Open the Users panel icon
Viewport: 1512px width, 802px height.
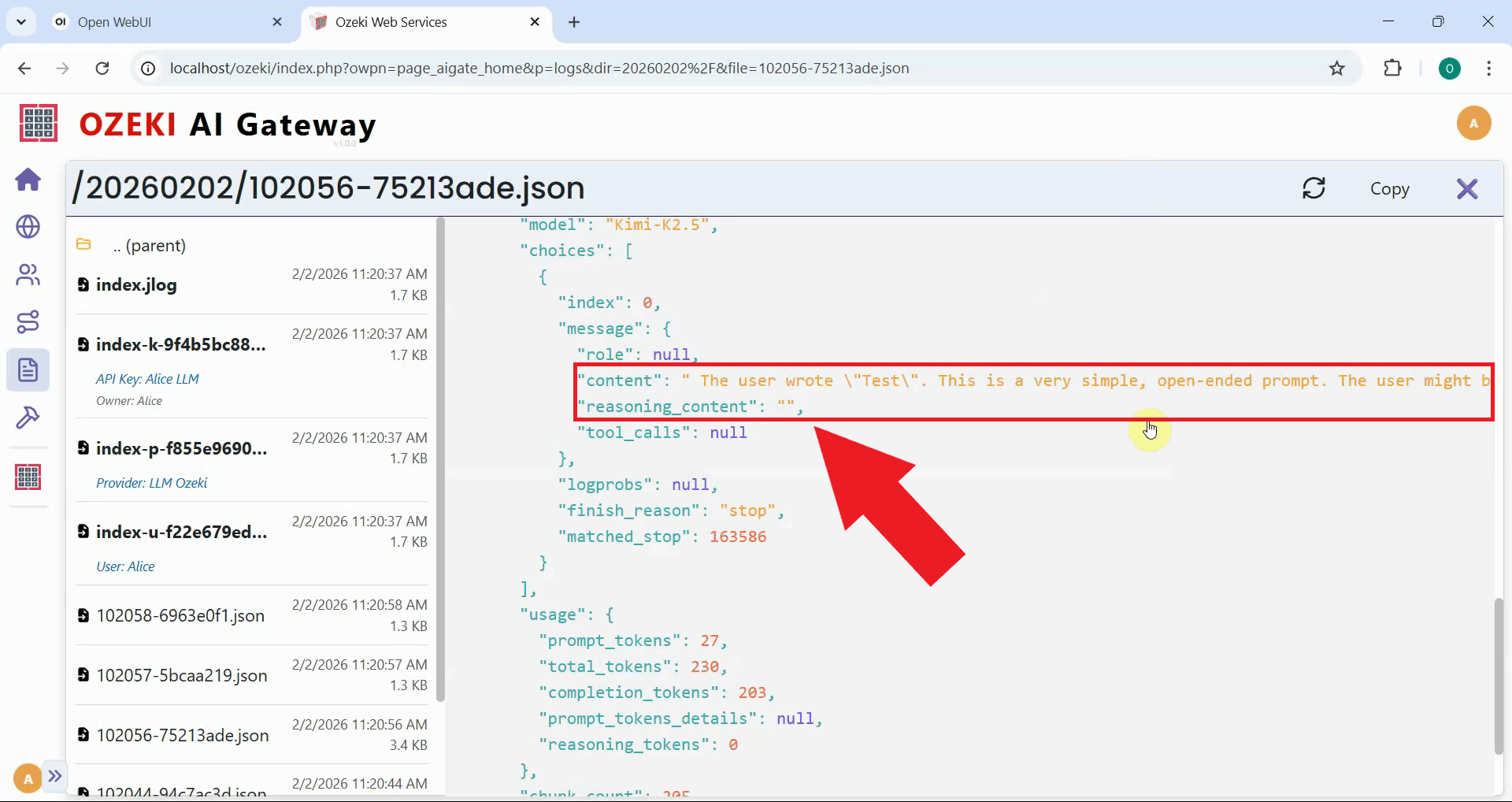click(28, 275)
